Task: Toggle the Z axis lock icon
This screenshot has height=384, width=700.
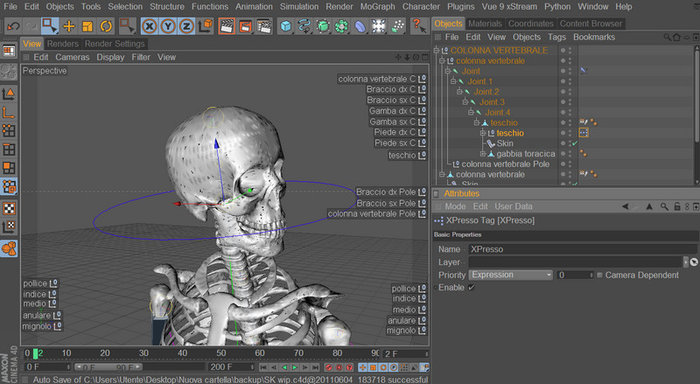Action: (x=187, y=26)
